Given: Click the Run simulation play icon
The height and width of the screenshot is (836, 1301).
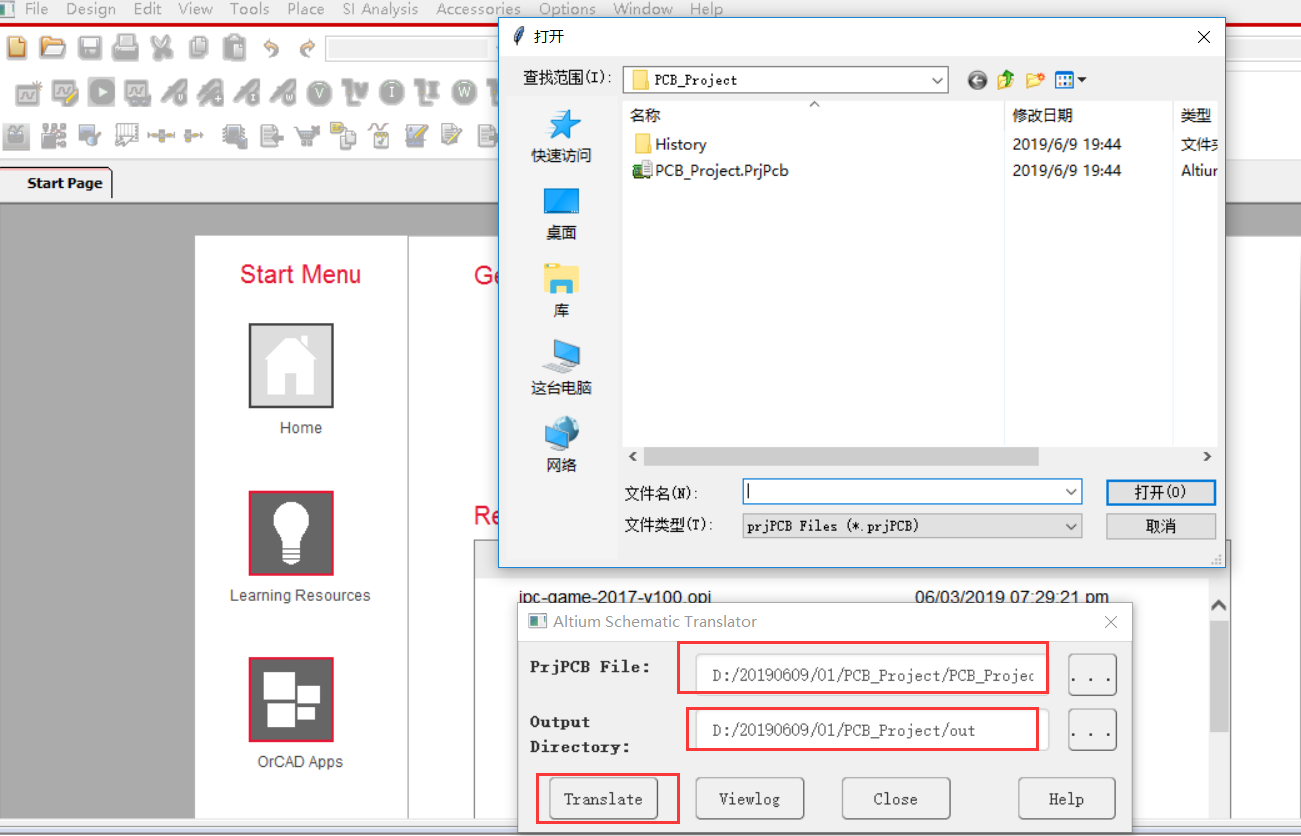Looking at the screenshot, I should pos(101,92).
